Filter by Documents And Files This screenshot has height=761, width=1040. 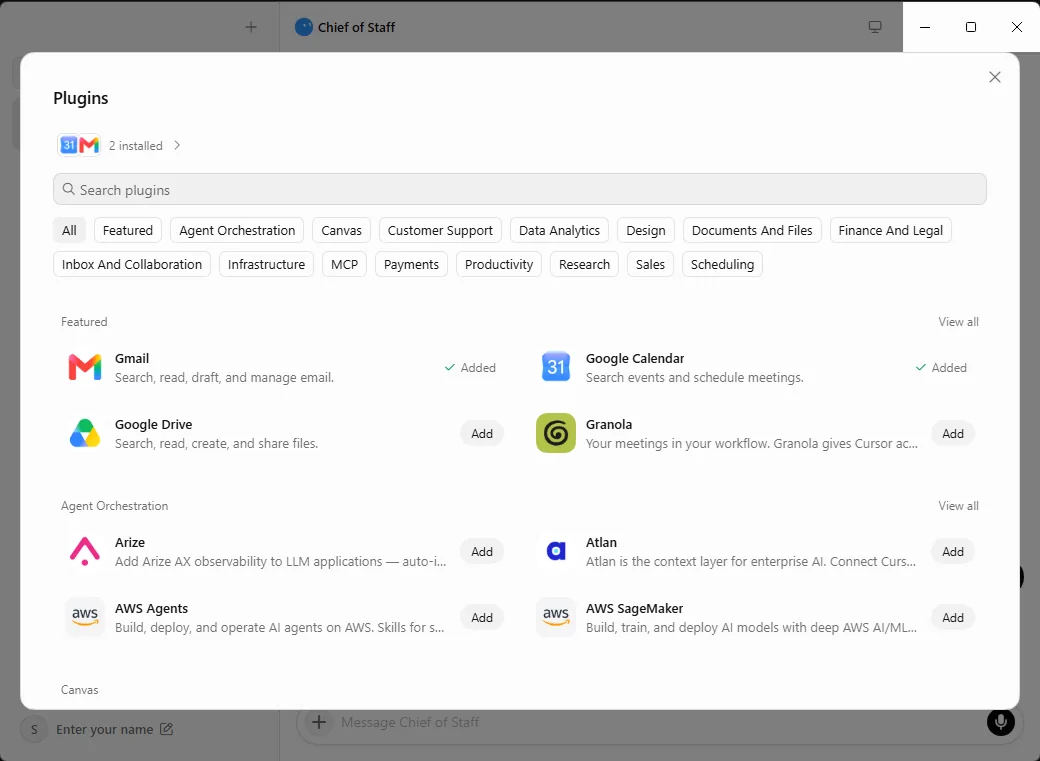pos(752,230)
